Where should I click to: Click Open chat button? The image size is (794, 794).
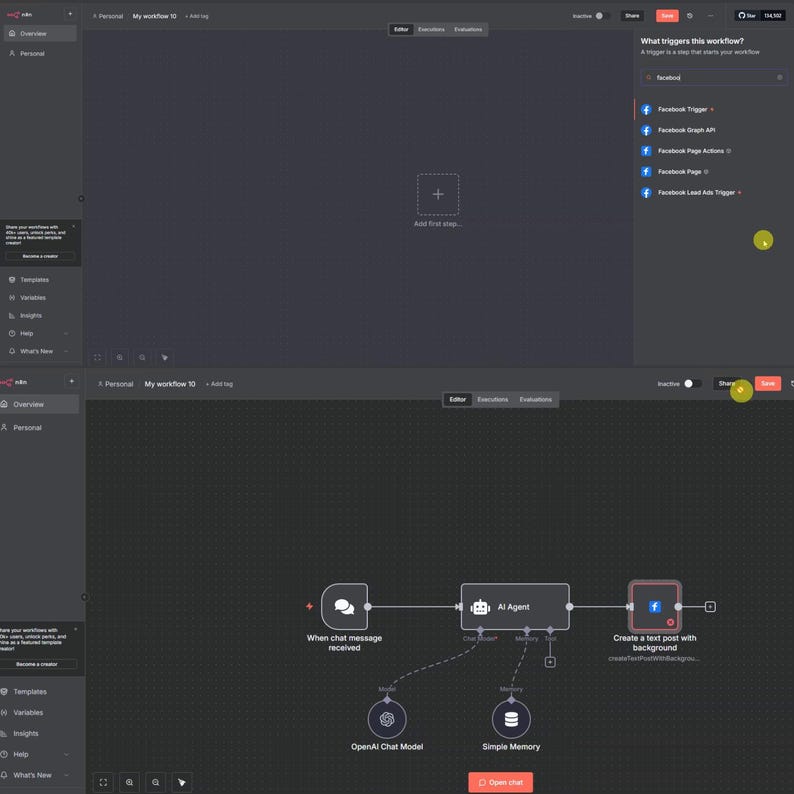[x=500, y=782]
